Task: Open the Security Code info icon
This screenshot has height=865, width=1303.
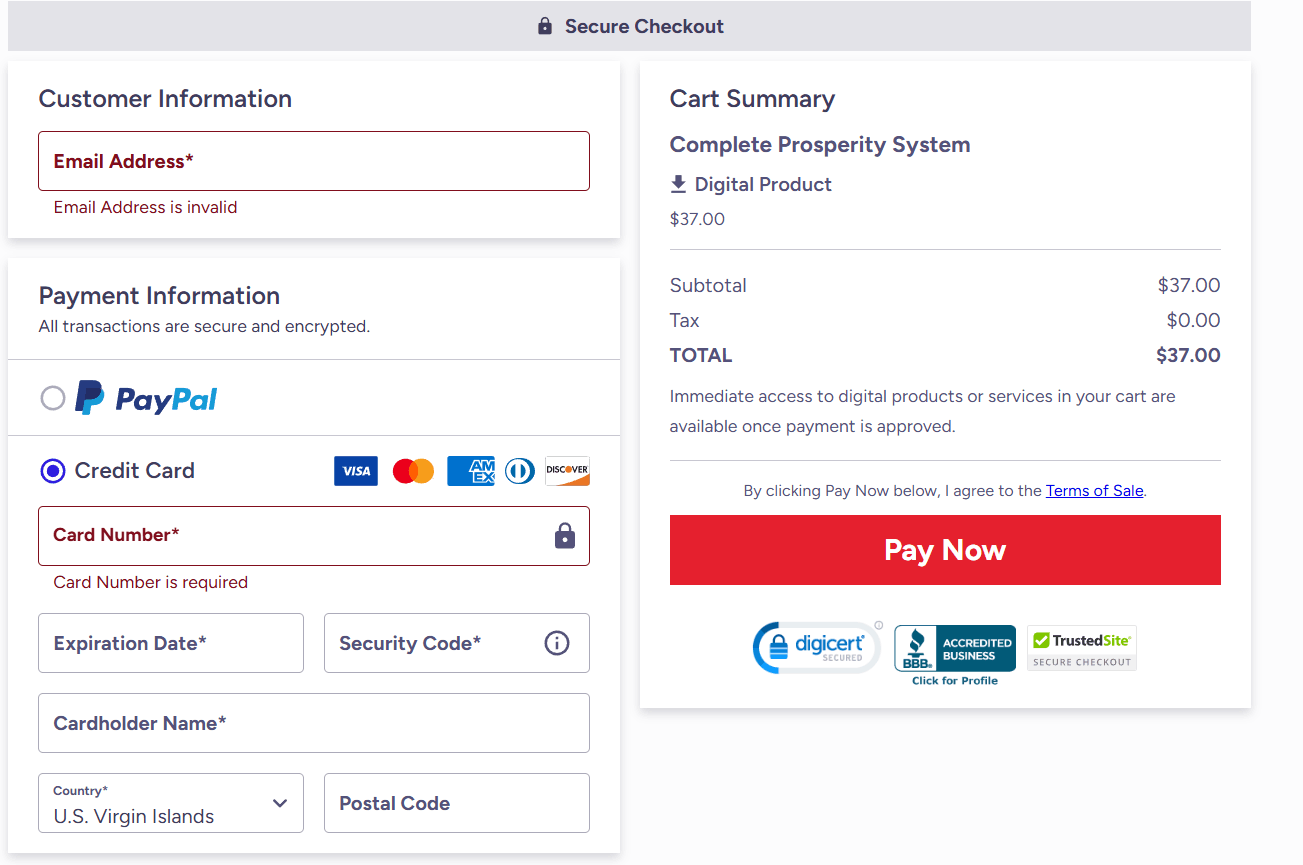Action: pos(557,643)
